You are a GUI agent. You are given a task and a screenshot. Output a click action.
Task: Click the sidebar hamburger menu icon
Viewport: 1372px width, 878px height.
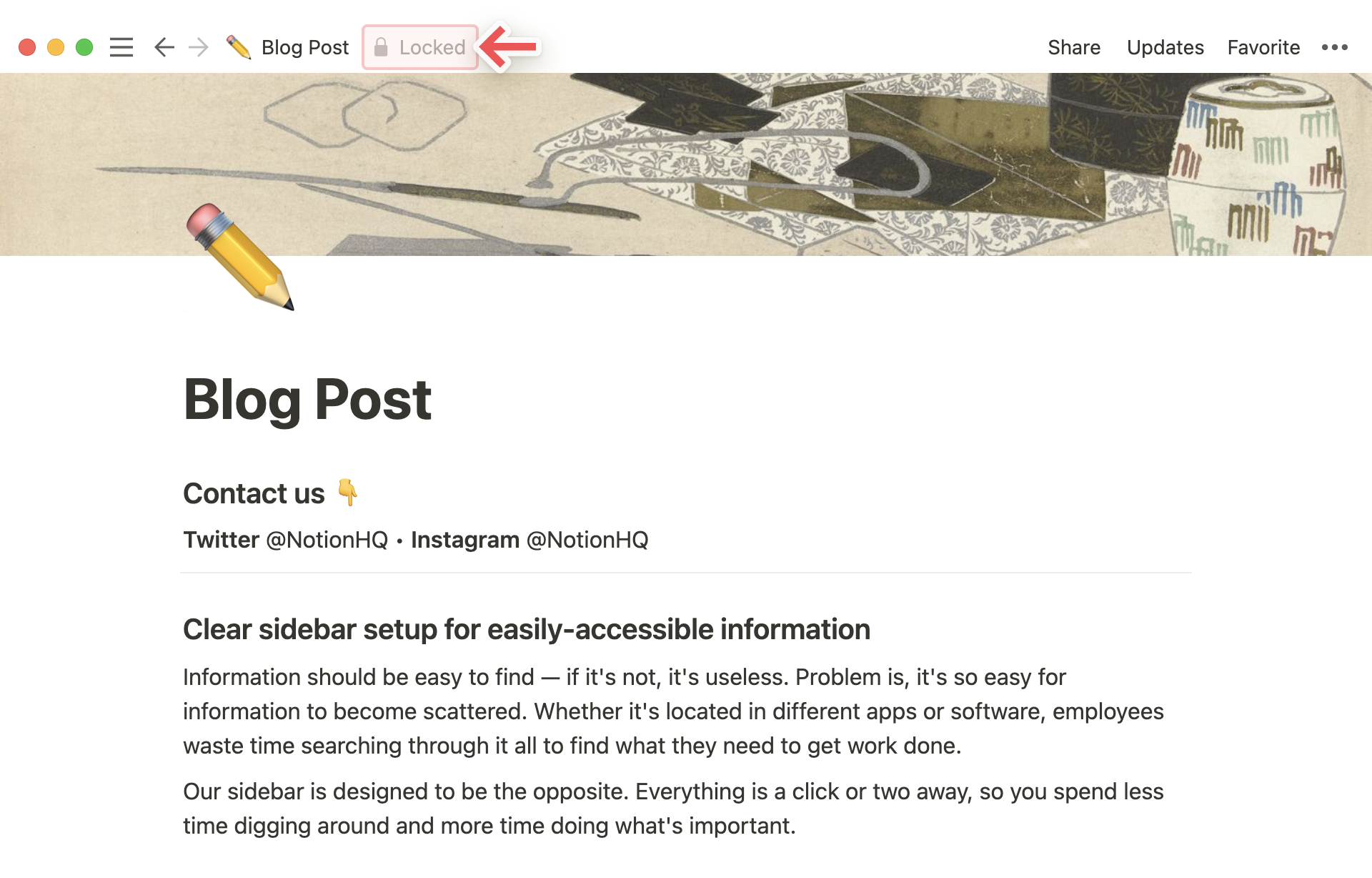tap(121, 47)
